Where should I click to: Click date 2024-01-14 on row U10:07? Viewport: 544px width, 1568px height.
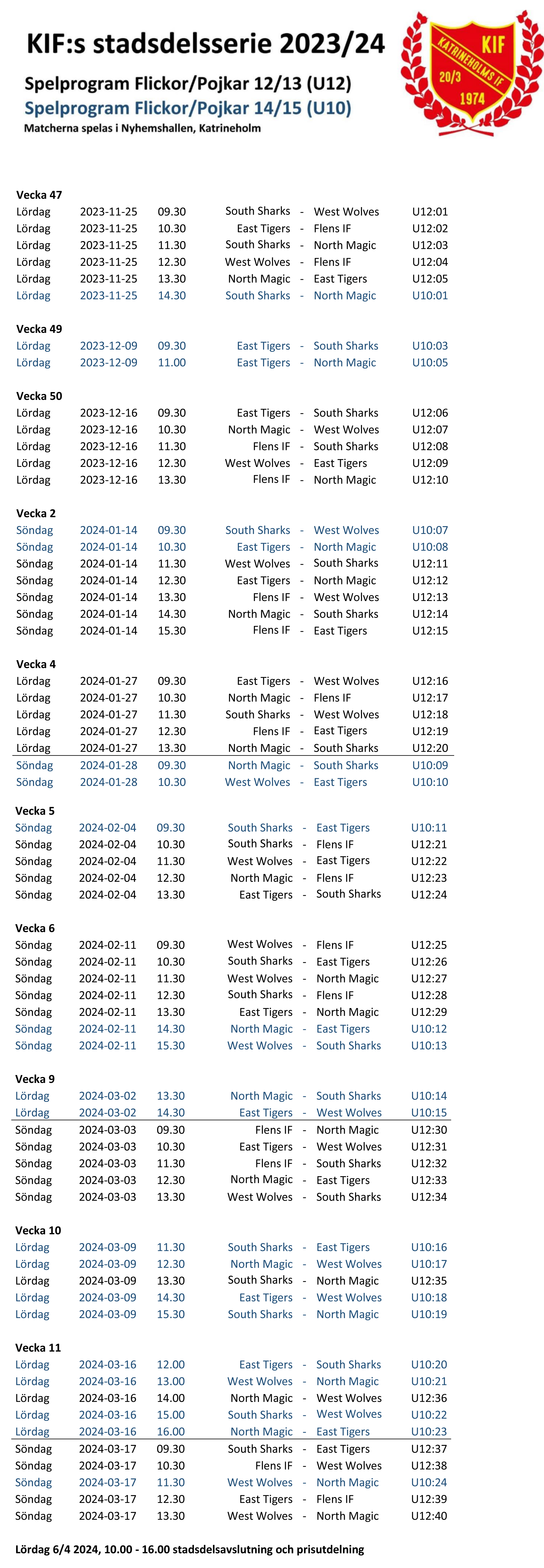click(x=108, y=530)
